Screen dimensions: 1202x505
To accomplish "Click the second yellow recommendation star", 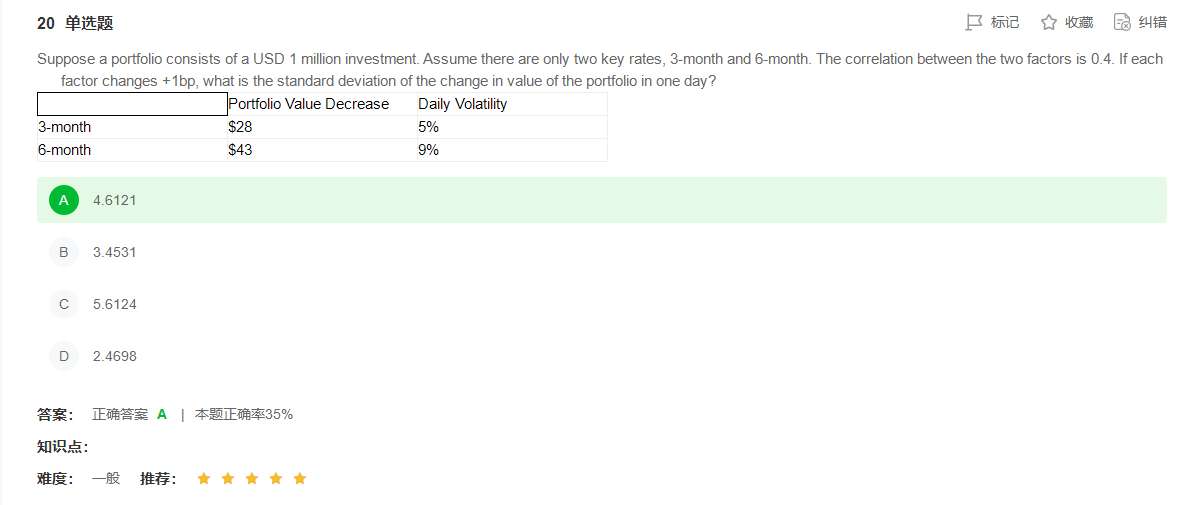I will pos(228,479).
